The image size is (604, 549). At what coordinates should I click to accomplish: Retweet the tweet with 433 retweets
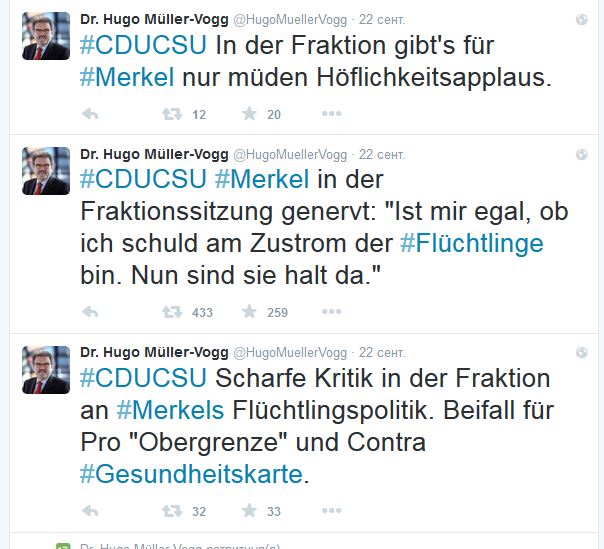tap(172, 312)
